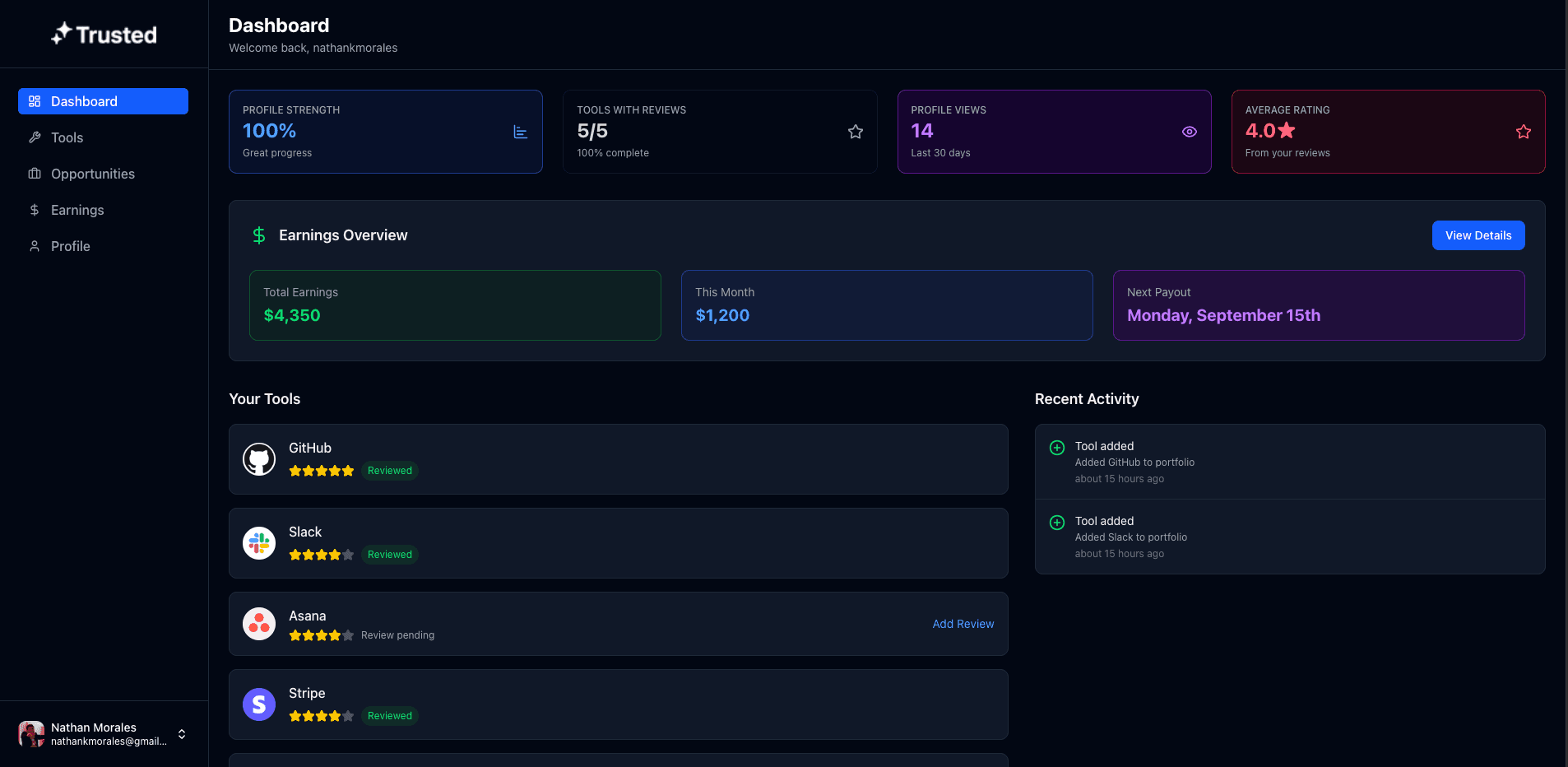Click the plus icon next to GitHub activity entry
Image resolution: width=1568 pixels, height=767 pixels.
(1056, 448)
